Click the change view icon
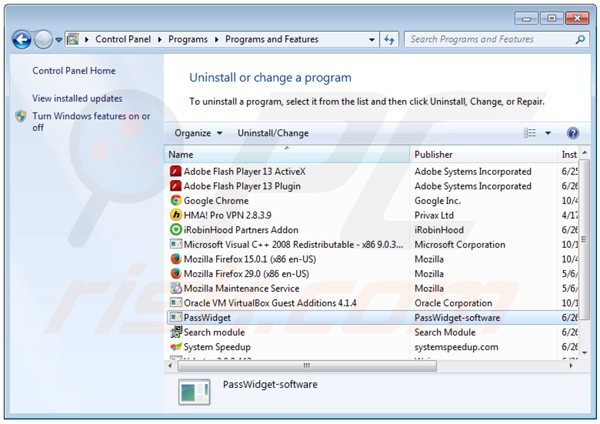The image size is (600, 424). [530, 133]
